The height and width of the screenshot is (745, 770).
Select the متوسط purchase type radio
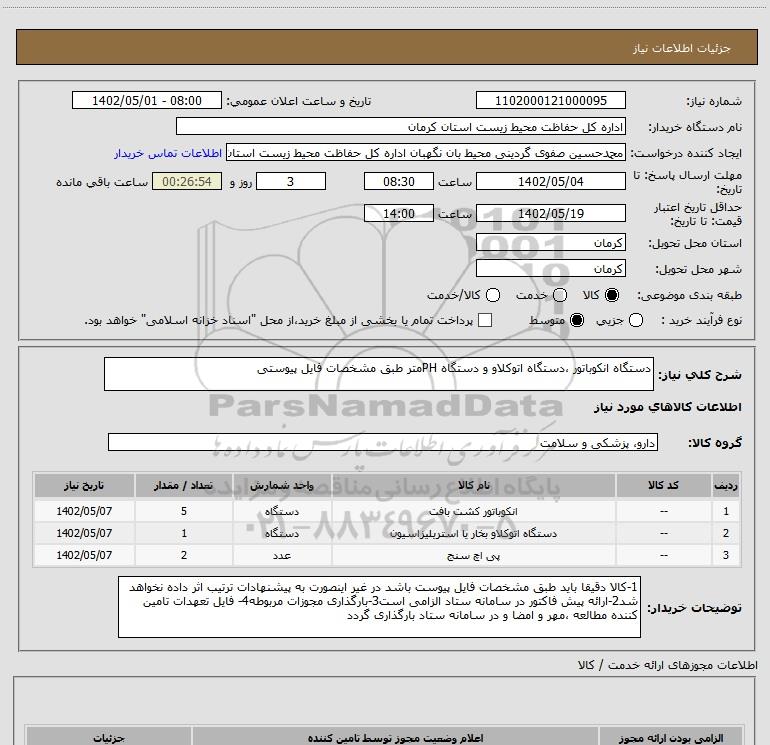coord(577,320)
